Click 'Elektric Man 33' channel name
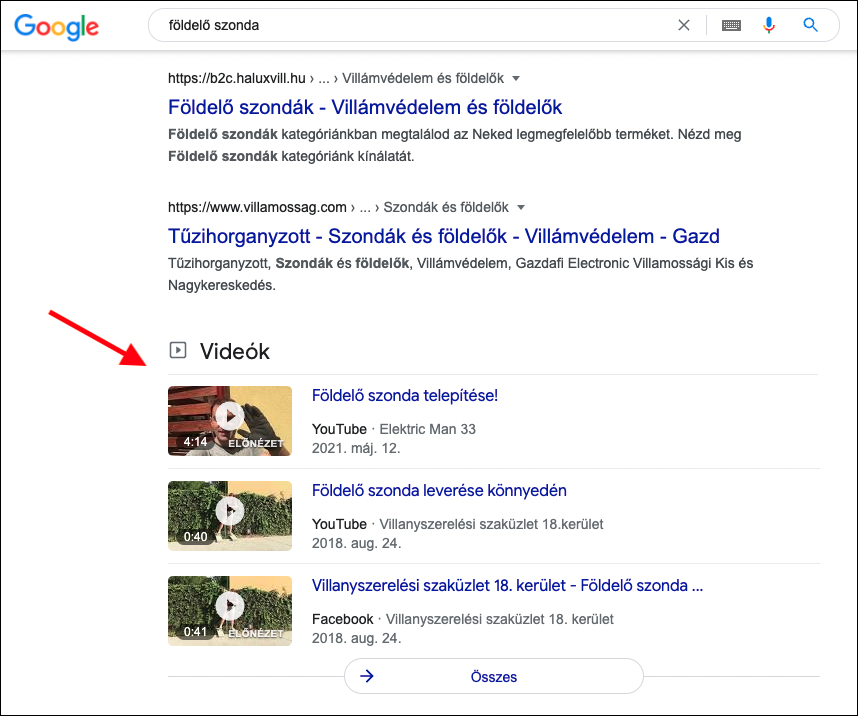This screenshot has width=858, height=716. (428, 429)
